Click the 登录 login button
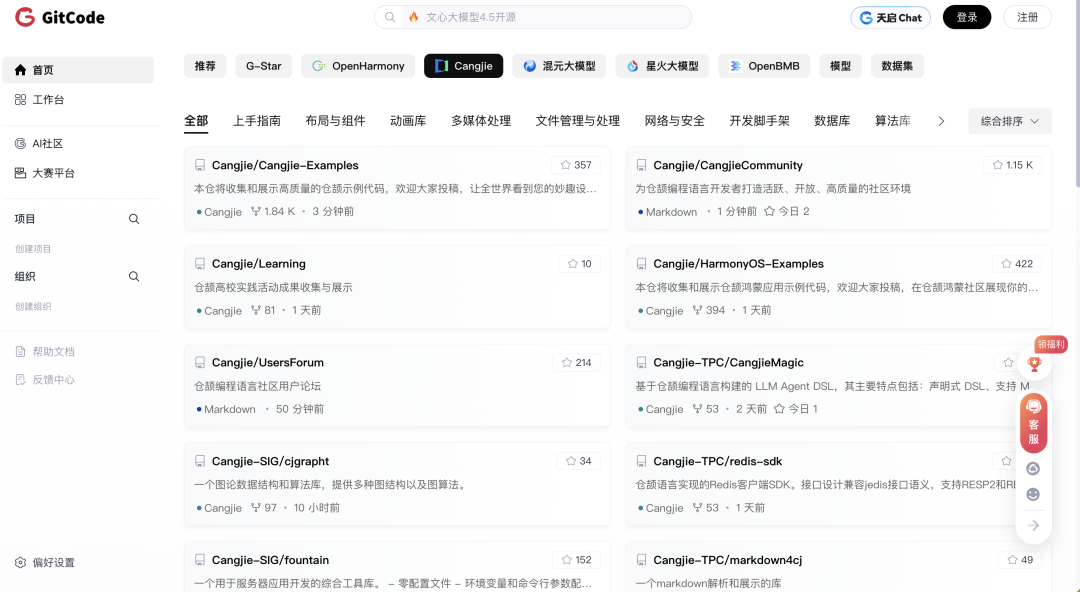 967,17
